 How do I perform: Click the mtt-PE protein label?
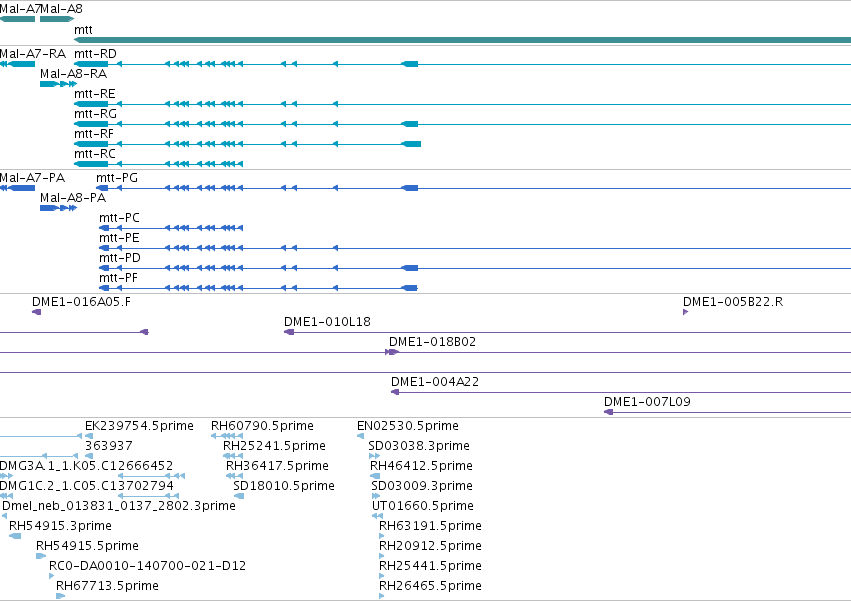[x=119, y=238]
